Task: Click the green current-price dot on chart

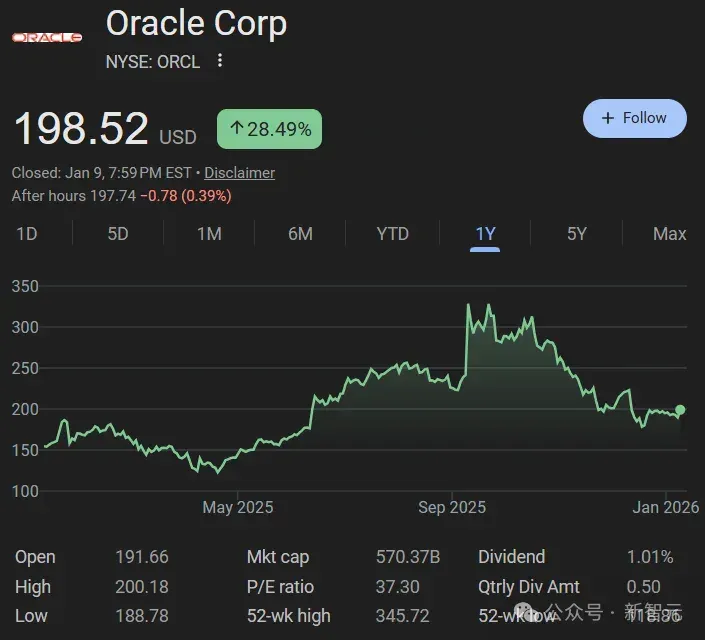Action: pyautogui.click(x=680, y=410)
